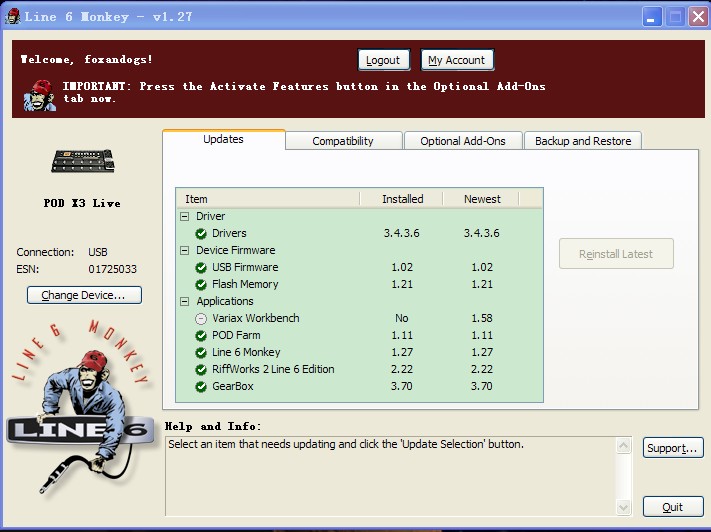The height and width of the screenshot is (532, 711).
Task: Click the green check icon beside Line 6 Monkey
Action: [201, 353]
